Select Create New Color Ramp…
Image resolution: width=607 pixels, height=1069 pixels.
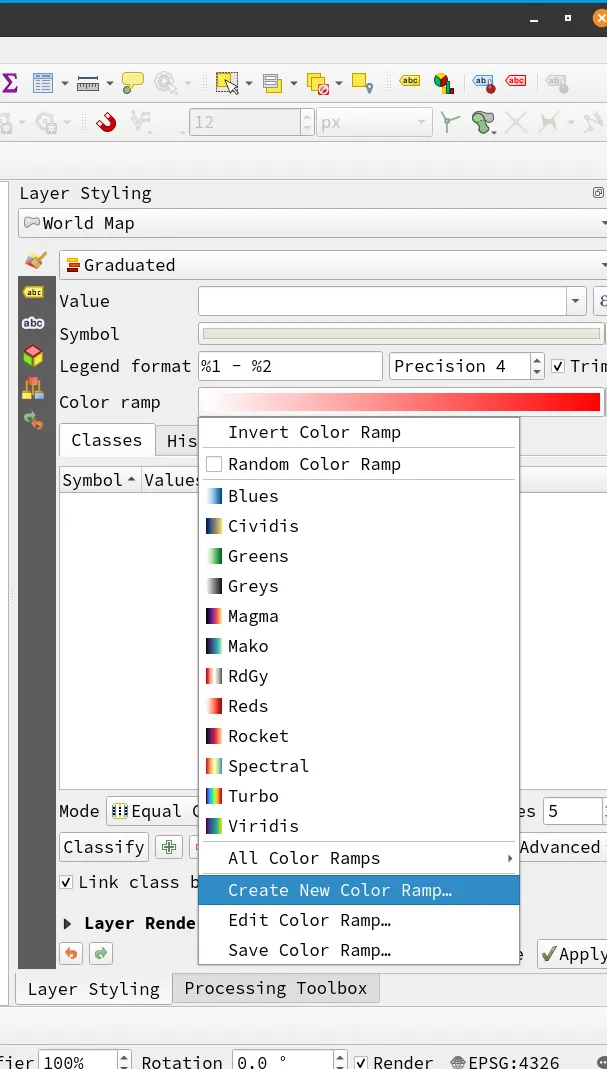(359, 890)
